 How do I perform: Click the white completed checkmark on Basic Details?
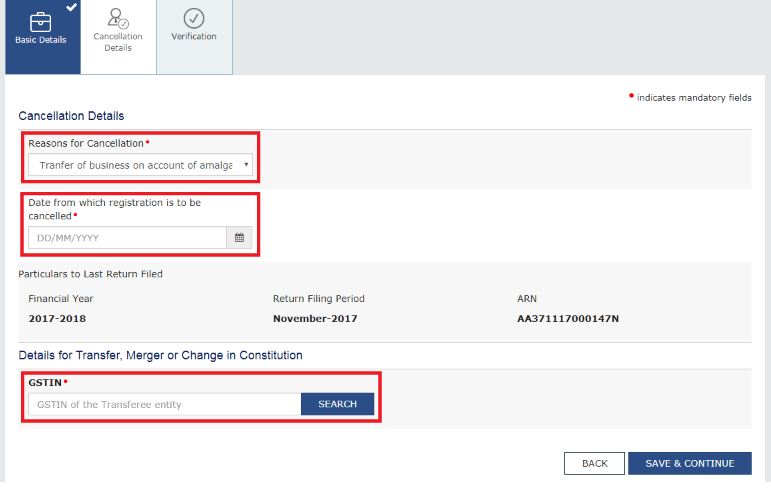click(72, 6)
